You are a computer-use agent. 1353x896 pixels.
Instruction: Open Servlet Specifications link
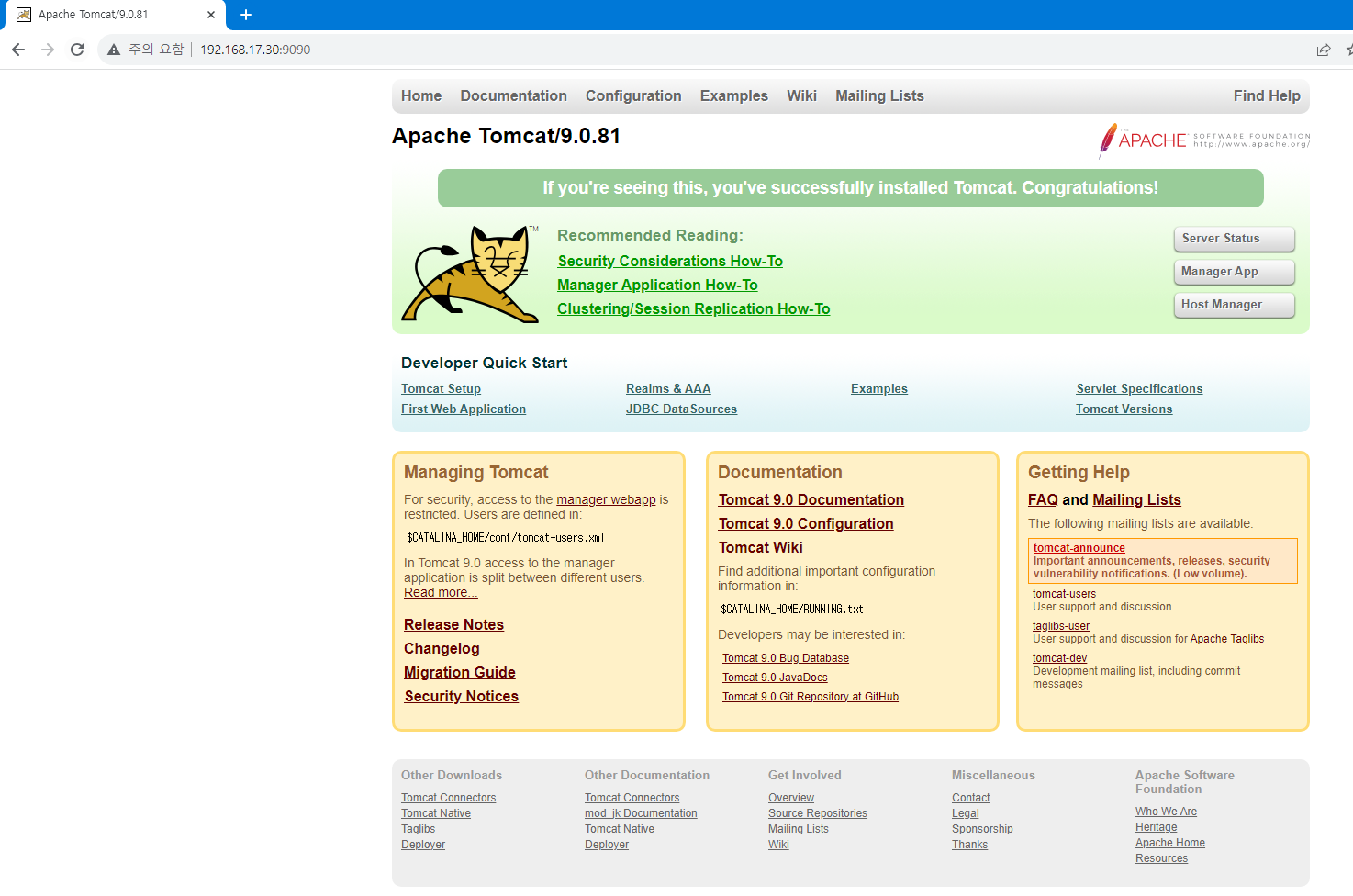(x=1139, y=389)
